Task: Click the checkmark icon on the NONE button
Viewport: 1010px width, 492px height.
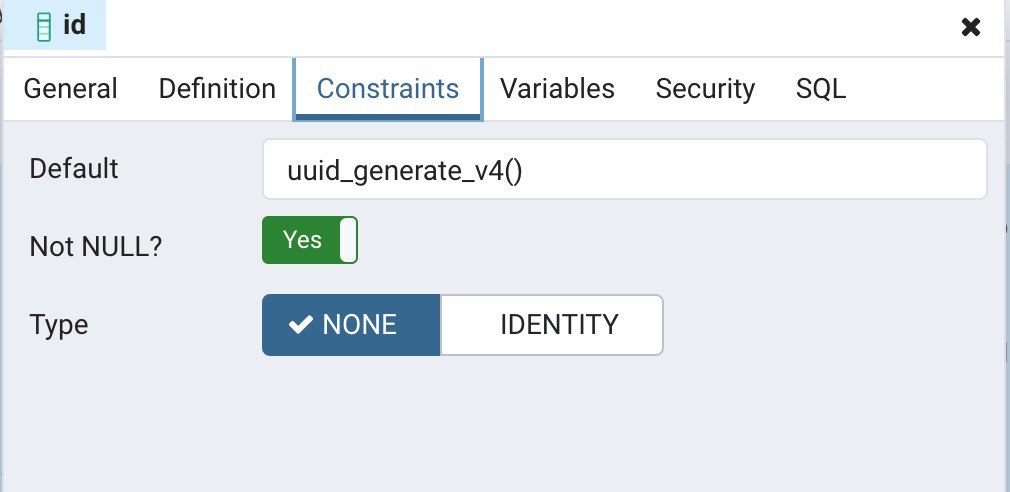Action: tap(300, 325)
